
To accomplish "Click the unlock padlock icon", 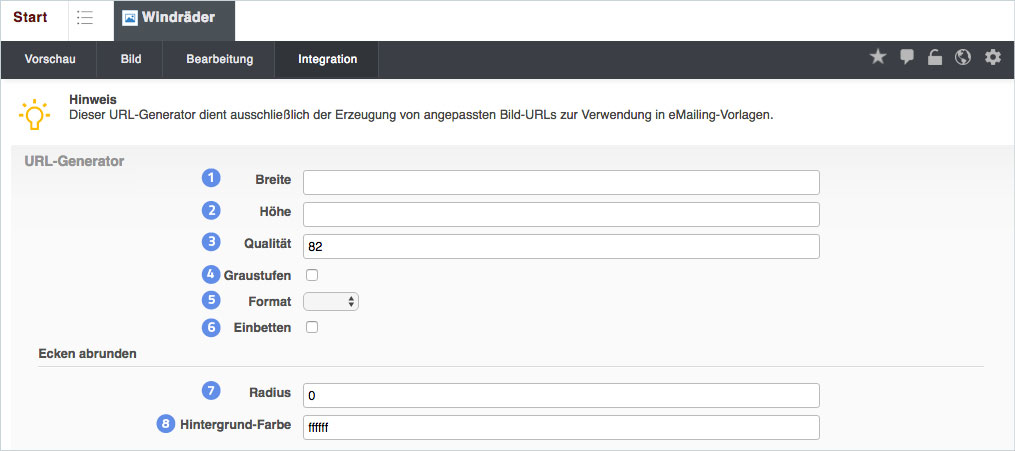I will pos(935,58).
